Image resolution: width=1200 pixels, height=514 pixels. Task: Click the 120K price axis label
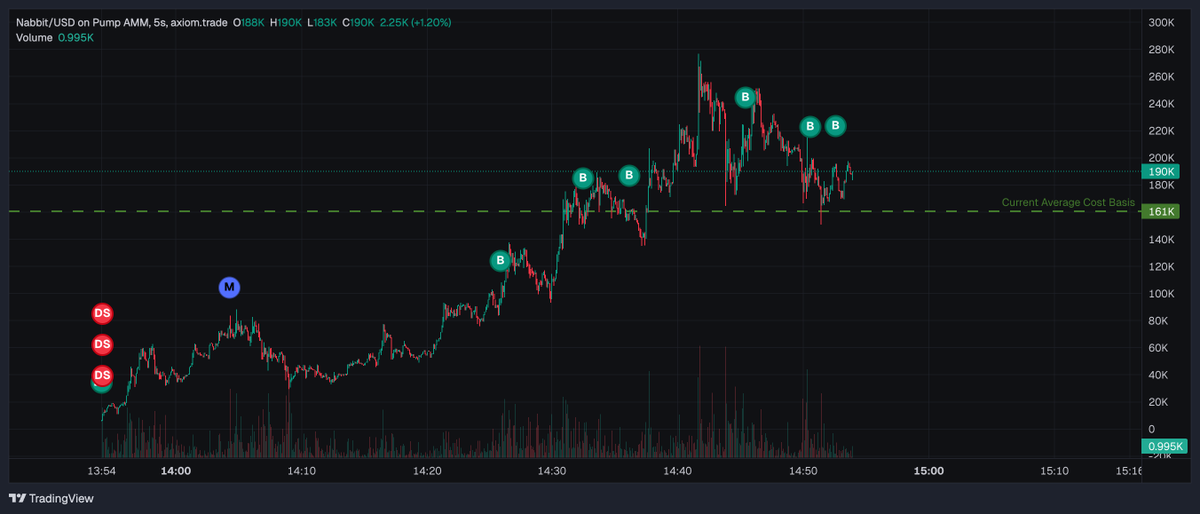[x=1163, y=267]
